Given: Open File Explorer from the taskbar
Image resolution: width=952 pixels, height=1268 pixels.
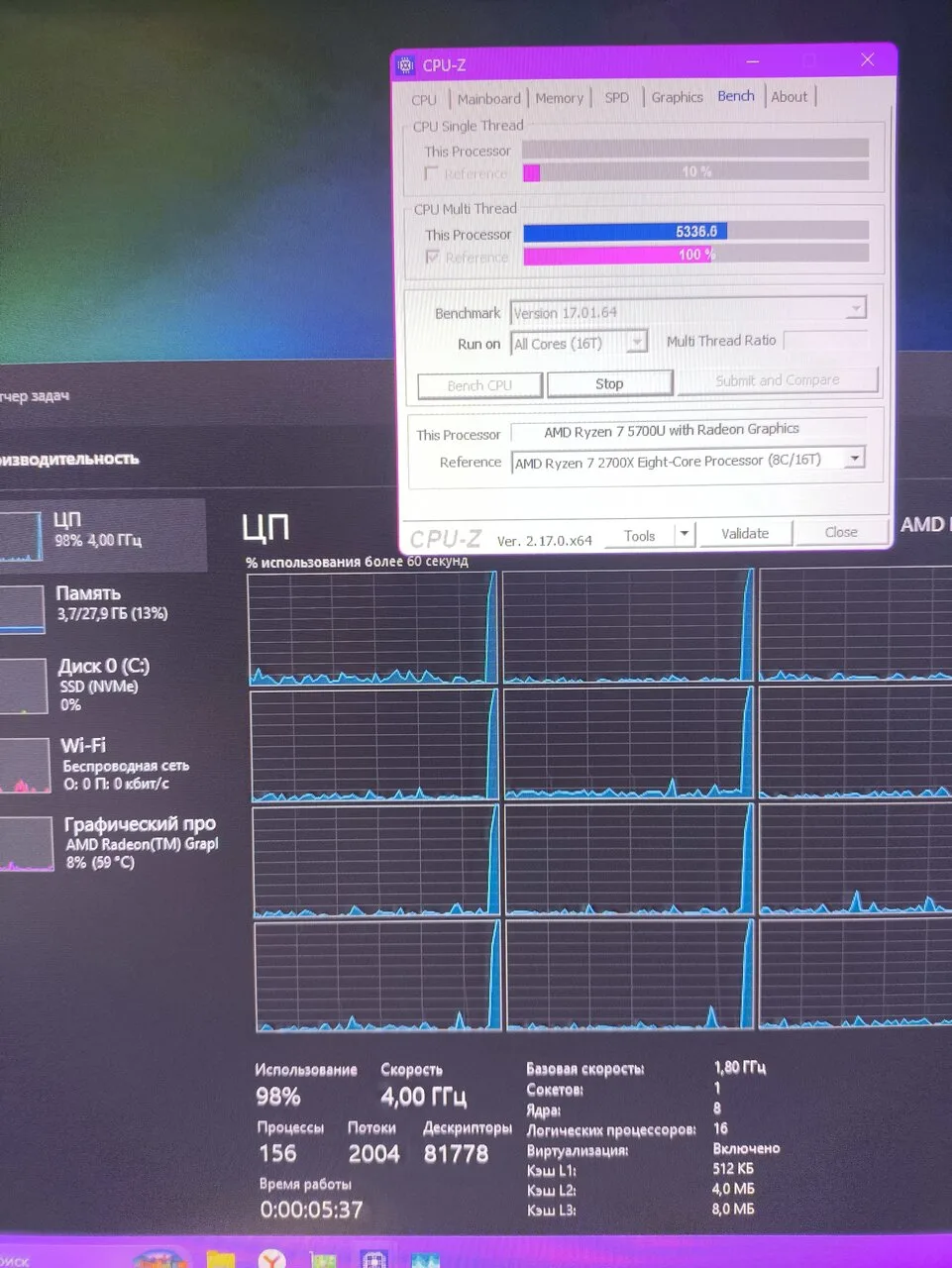Looking at the screenshot, I should click(220, 1258).
